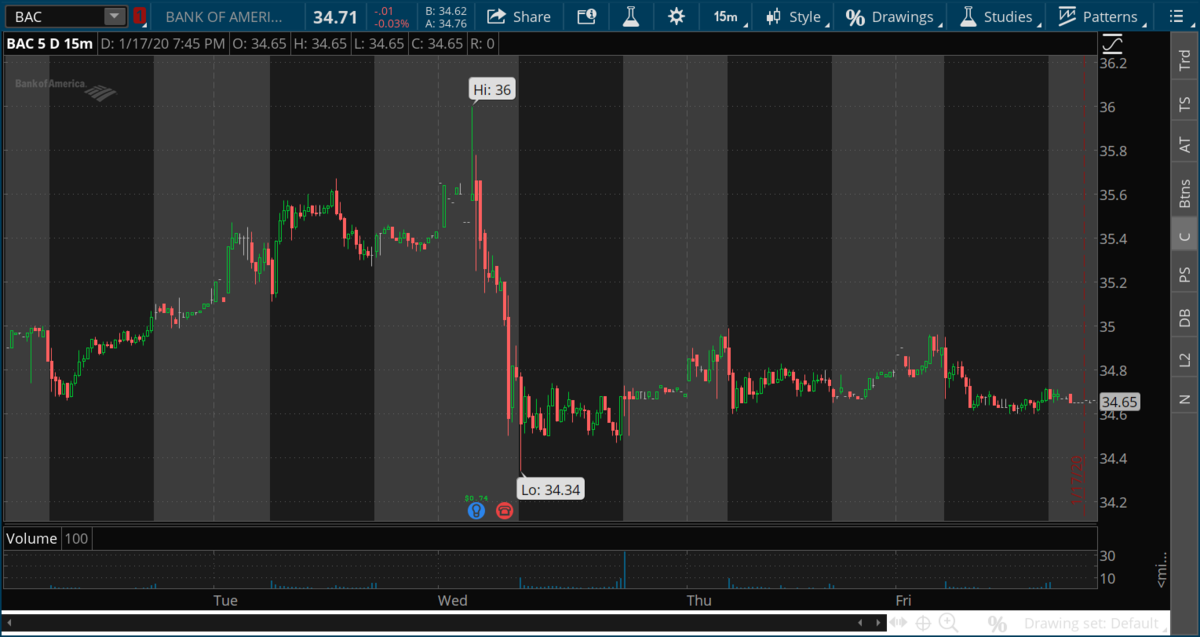Click the 34.71 last price
Viewport: 1200px width, 637px height.
[334, 17]
